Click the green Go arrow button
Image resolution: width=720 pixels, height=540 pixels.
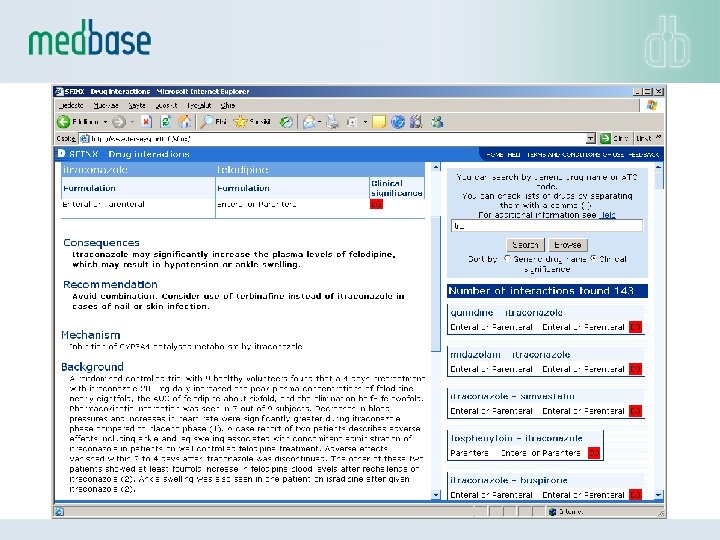click(605, 138)
